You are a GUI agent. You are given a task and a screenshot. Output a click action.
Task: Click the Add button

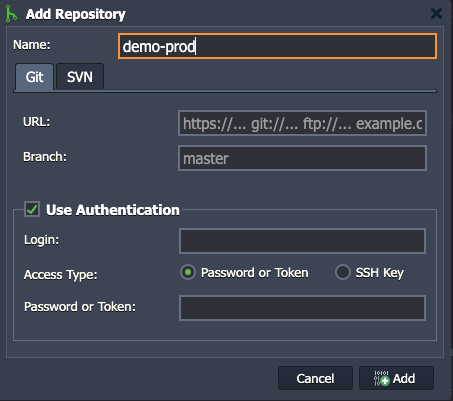click(396, 378)
